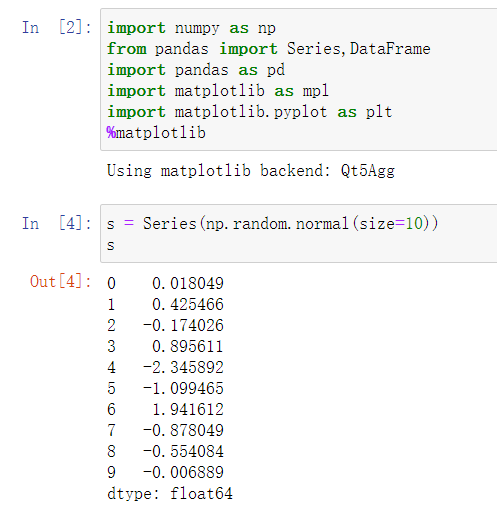Click the 'import matplotlib as mpl' line
Viewport: 497px width, 513px height.
(218, 91)
